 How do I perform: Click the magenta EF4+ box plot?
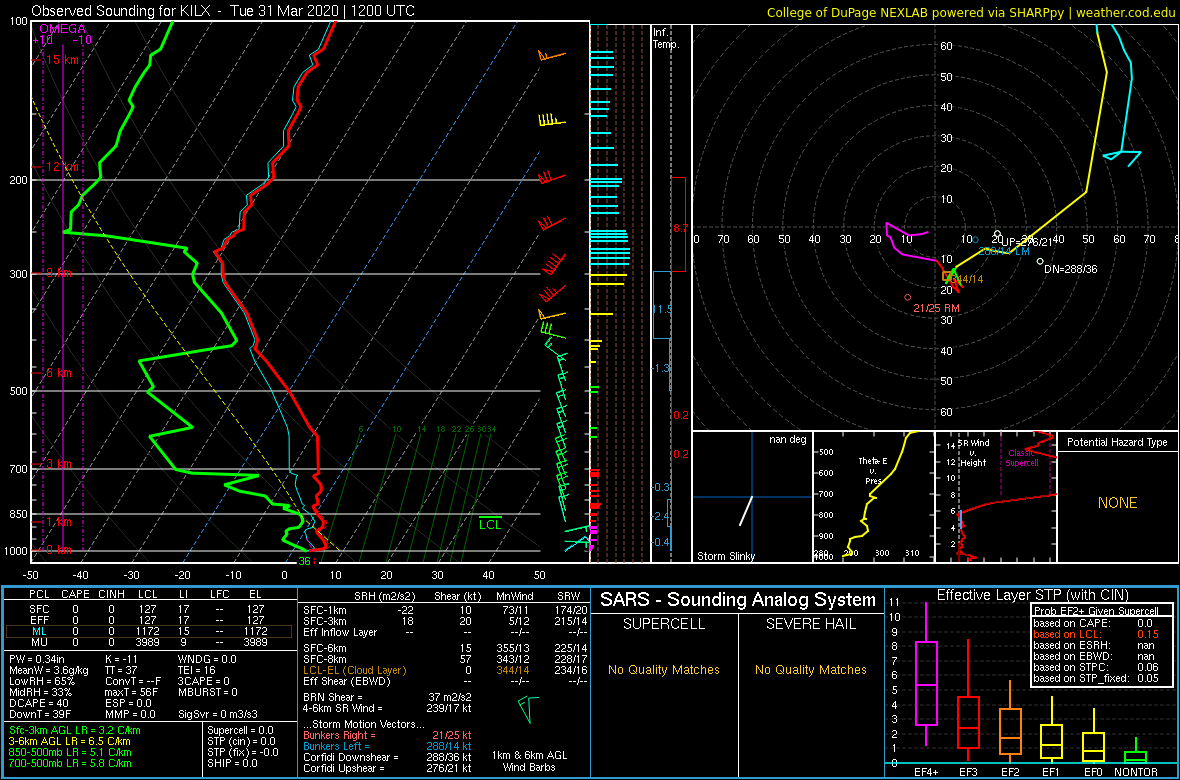click(925, 674)
